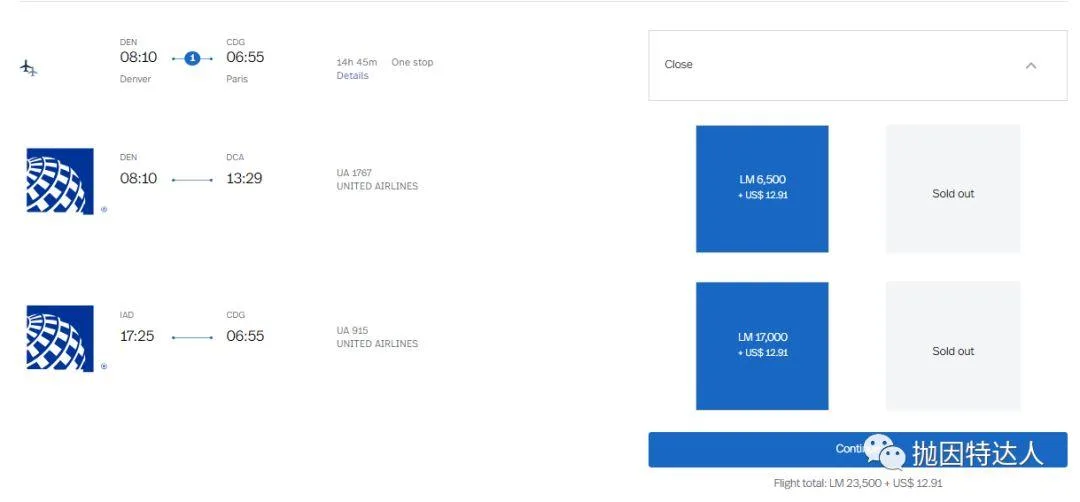Image resolution: width=1080 pixels, height=502 pixels.
Task: Click the connecting flight airplane icon
Action: 29,68
